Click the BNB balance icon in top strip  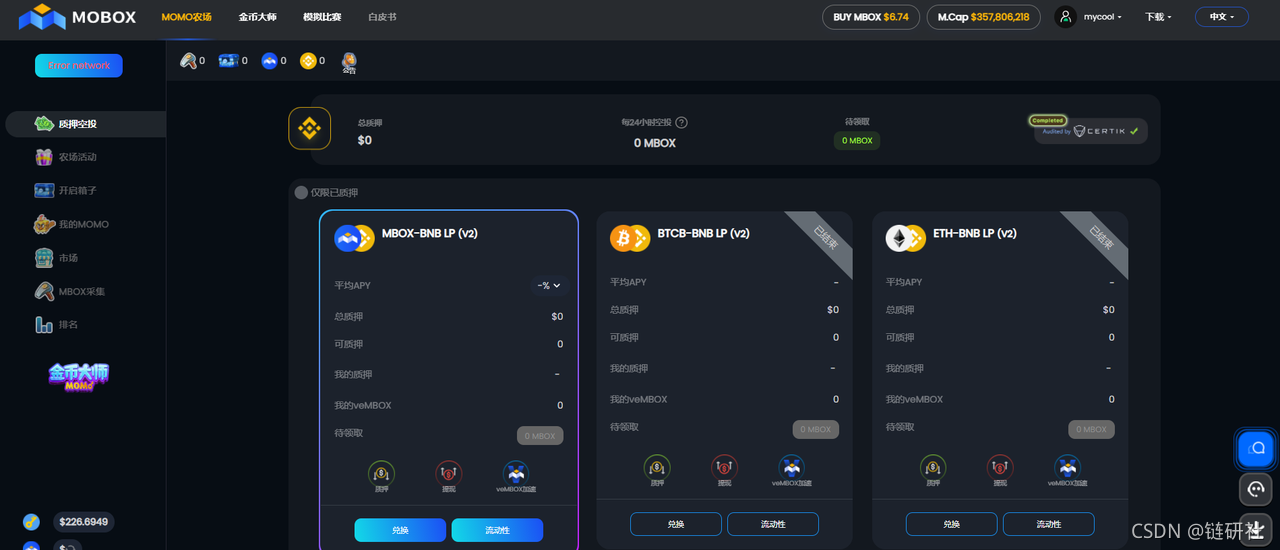coord(307,61)
